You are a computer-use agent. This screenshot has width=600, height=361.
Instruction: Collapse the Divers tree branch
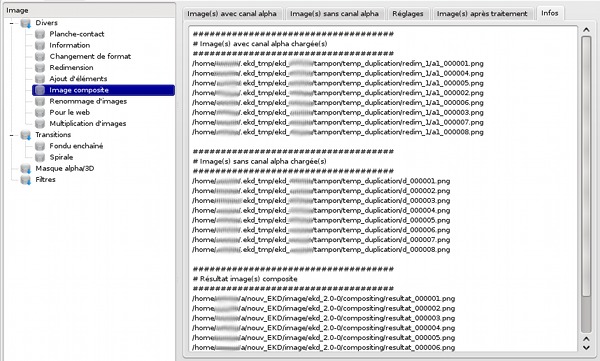pyautogui.click(x=11, y=23)
